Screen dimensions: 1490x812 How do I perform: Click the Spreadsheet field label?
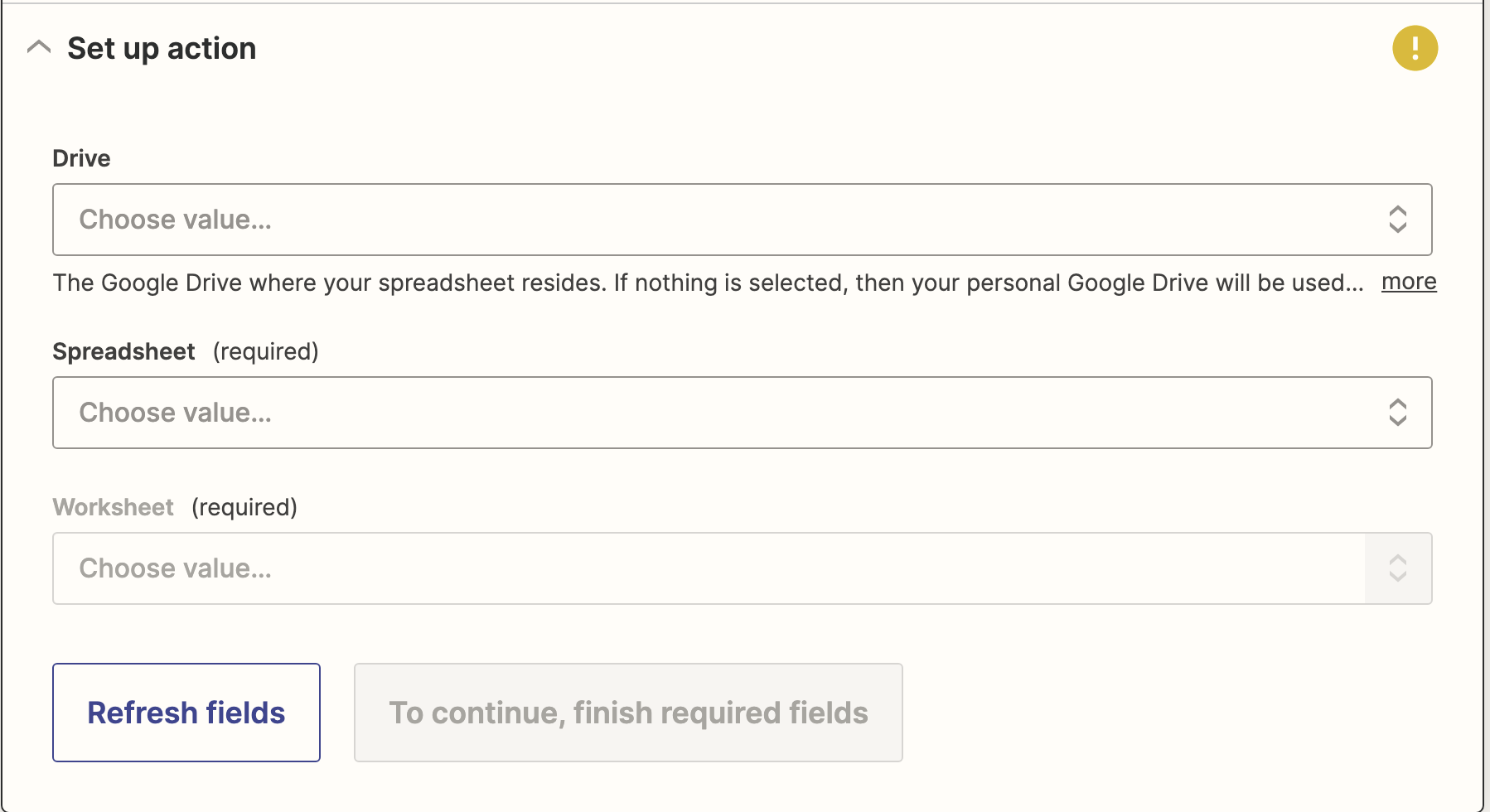pyautogui.click(x=123, y=351)
